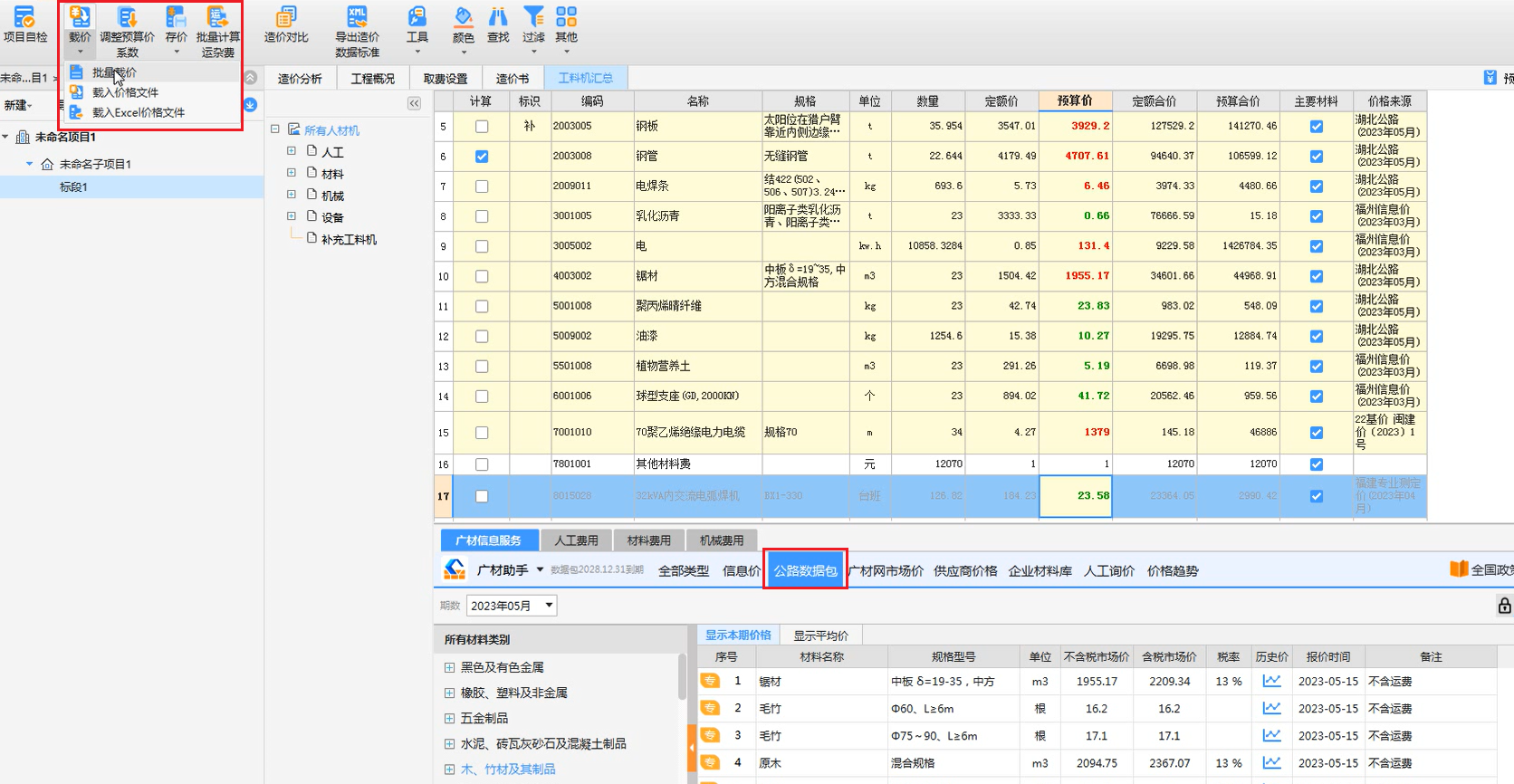Click 导出造价数据标准 XML icon

[357, 31]
